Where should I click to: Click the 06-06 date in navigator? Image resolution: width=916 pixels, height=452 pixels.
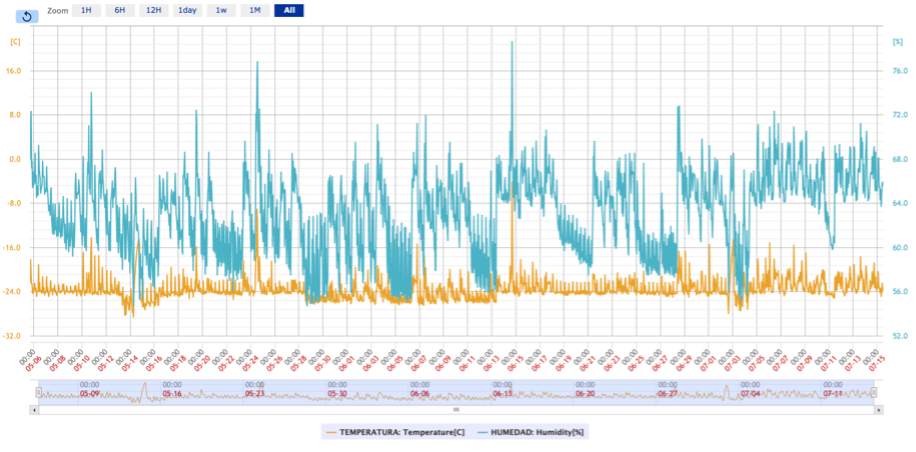tap(420, 394)
